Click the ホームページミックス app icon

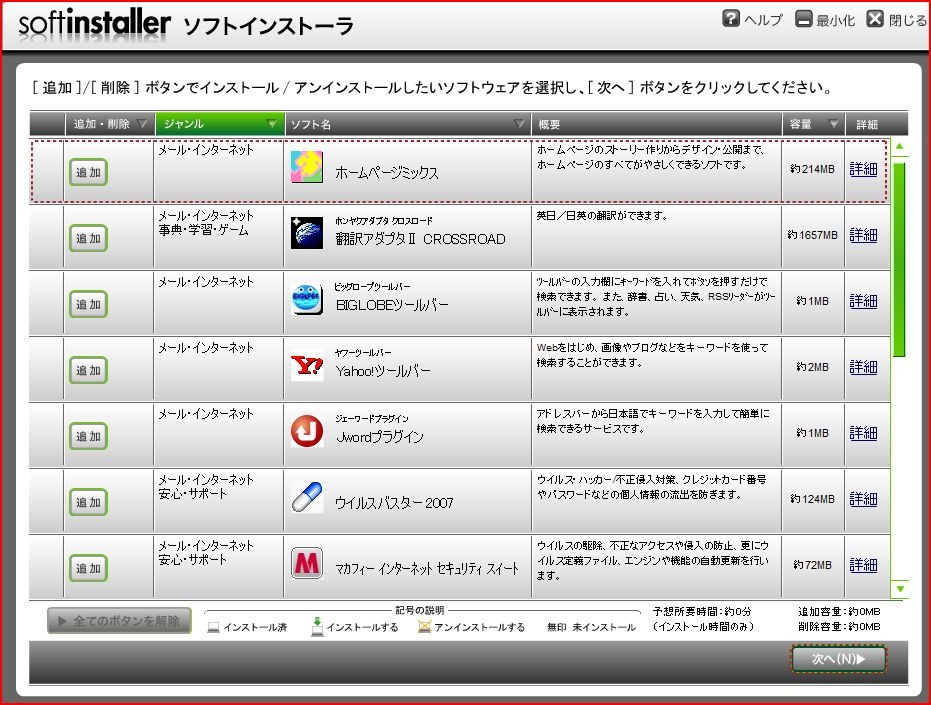(x=307, y=167)
